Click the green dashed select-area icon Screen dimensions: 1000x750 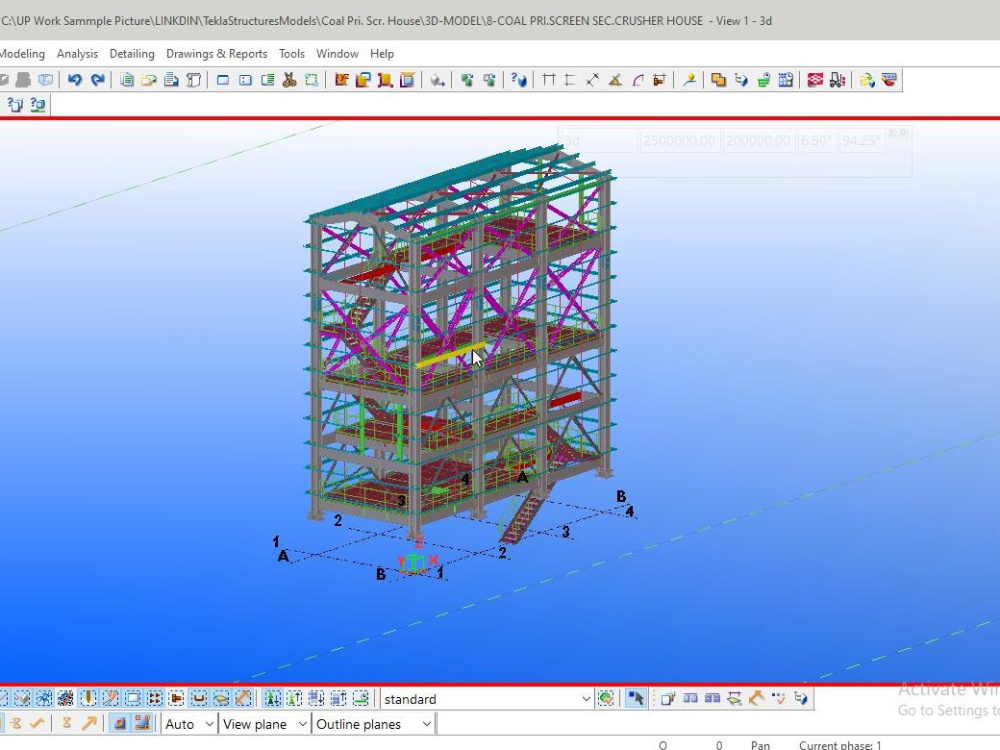click(311, 80)
